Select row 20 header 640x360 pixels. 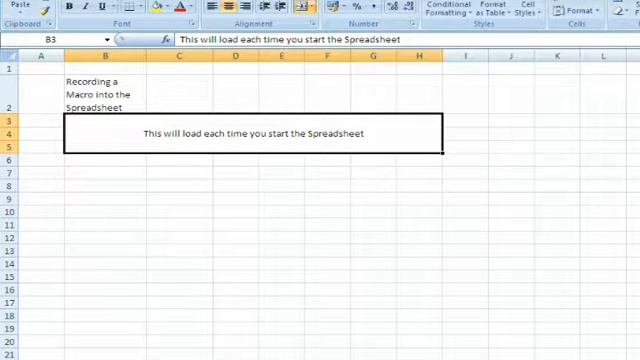pos(9,342)
